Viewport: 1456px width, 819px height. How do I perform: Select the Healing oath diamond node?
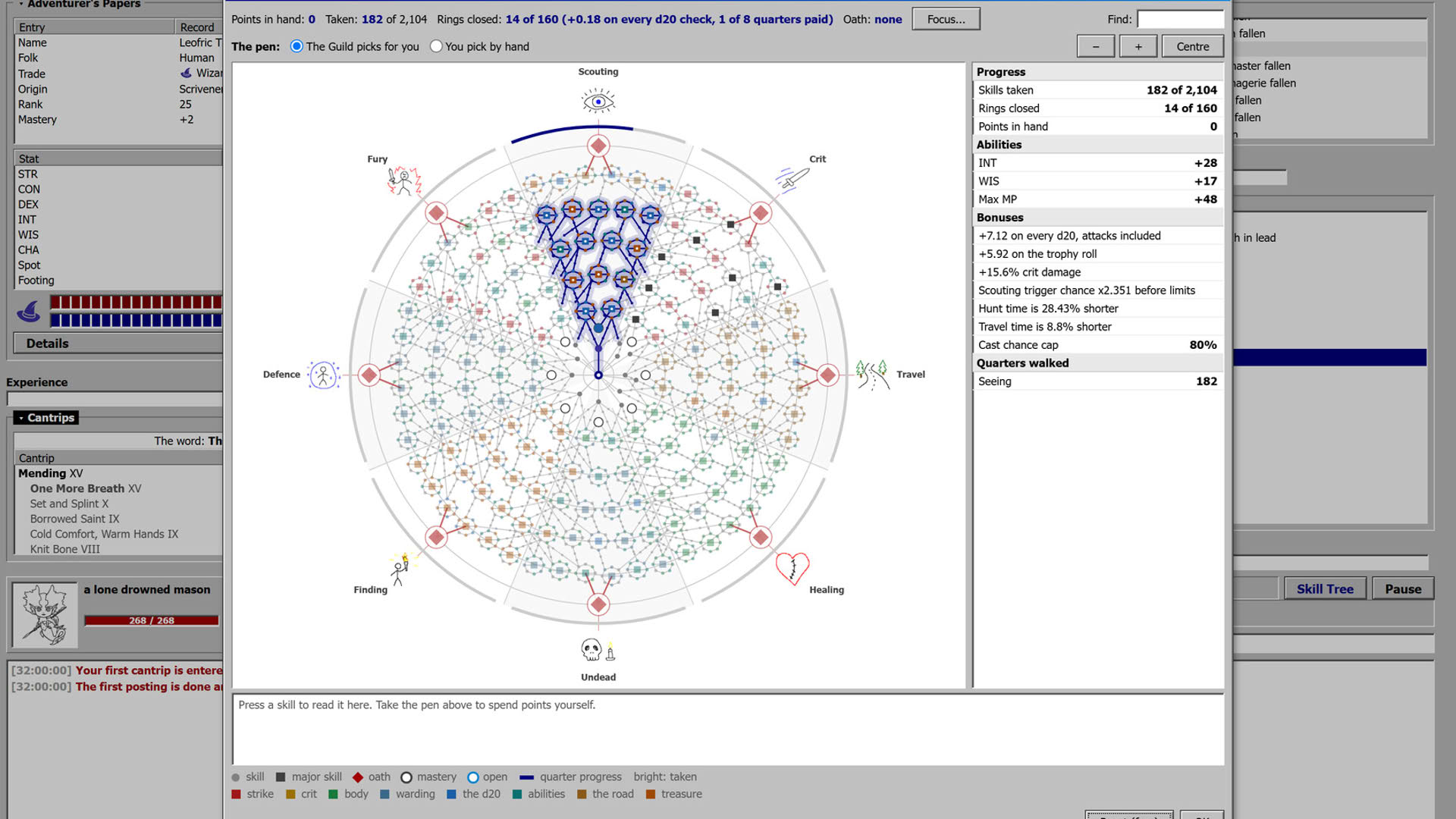pos(761,537)
